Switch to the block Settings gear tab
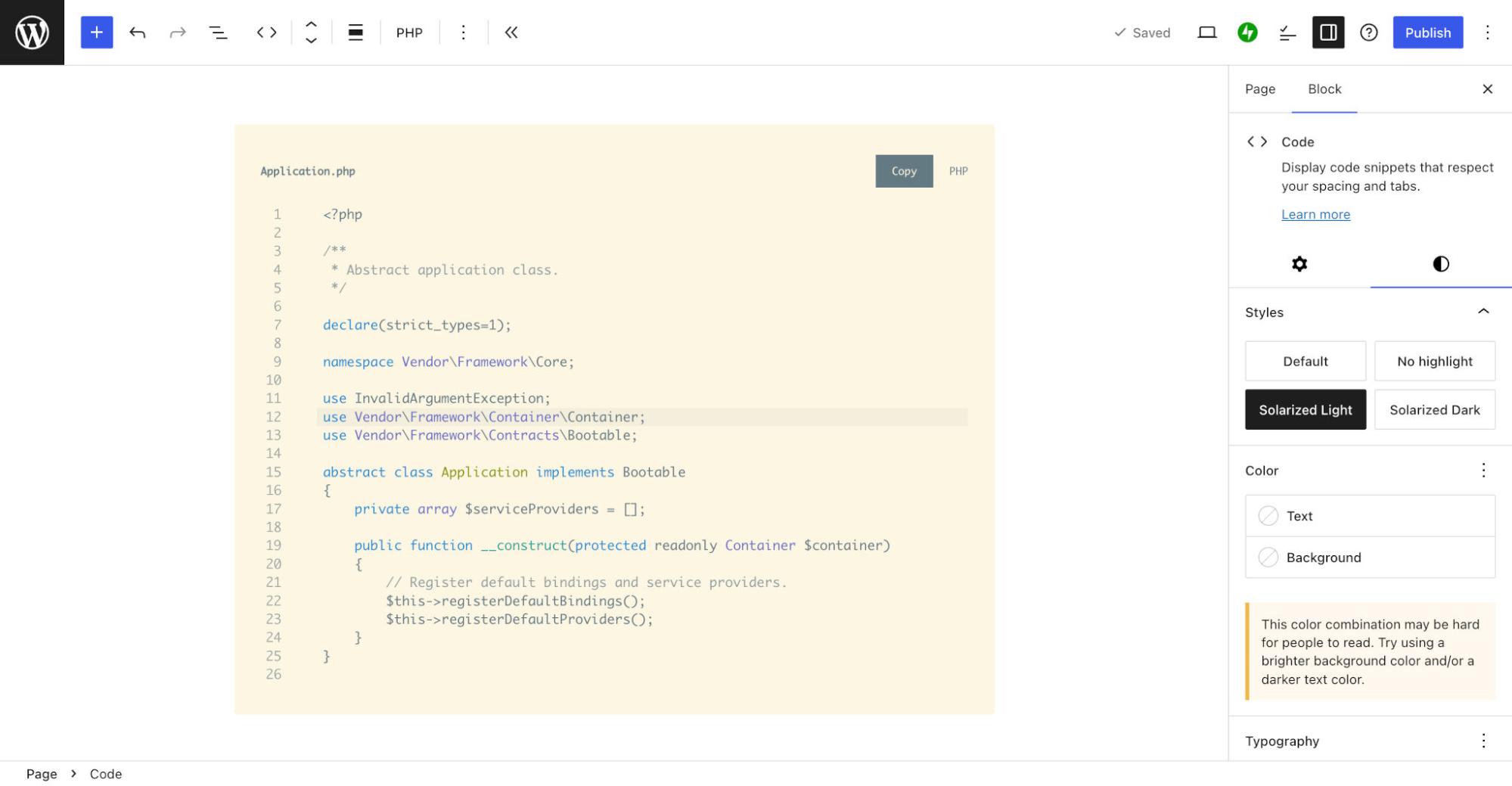 coord(1299,264)
